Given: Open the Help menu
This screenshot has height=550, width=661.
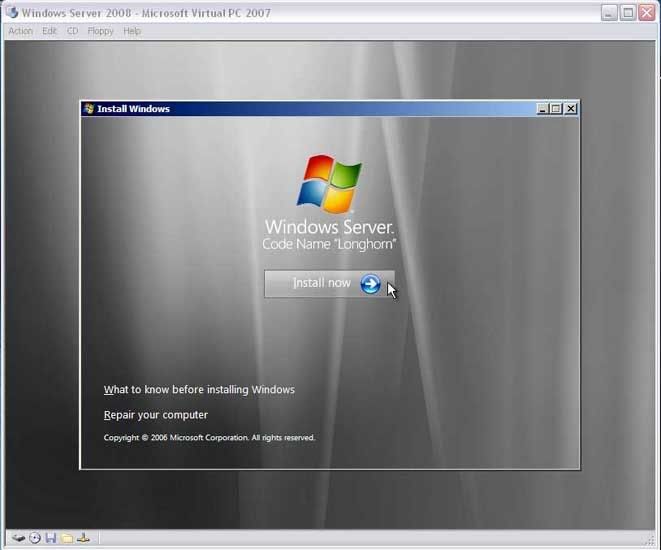Looking at the screenshot, I should click(x=132, y=31).
